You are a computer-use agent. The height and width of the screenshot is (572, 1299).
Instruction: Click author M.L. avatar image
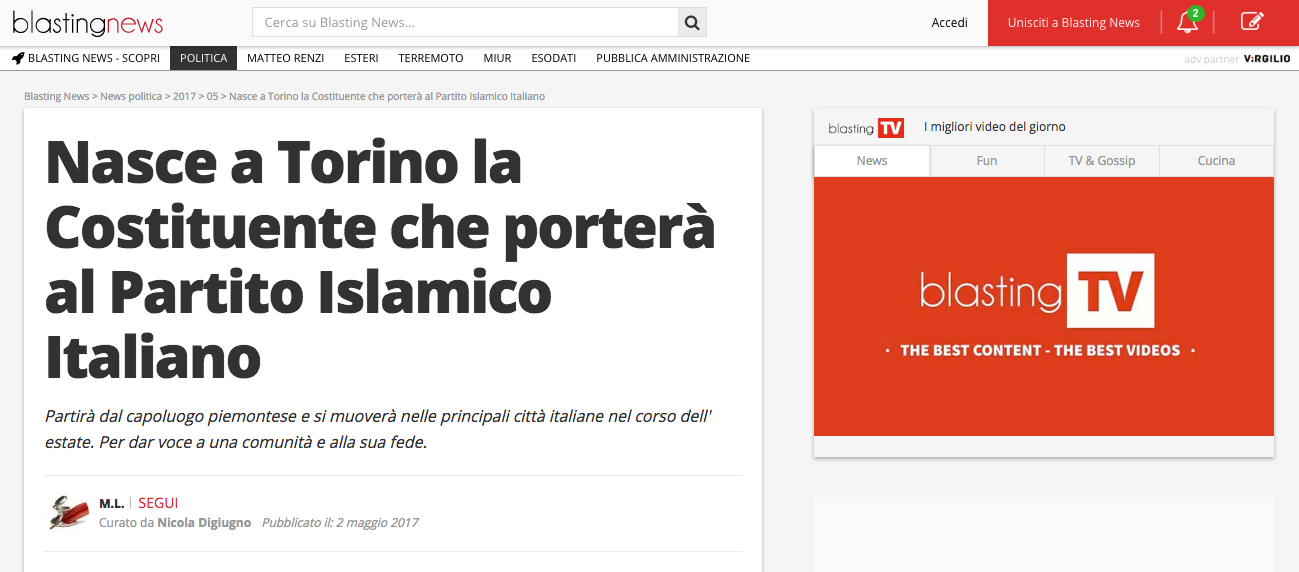click(x=69, y=512)
